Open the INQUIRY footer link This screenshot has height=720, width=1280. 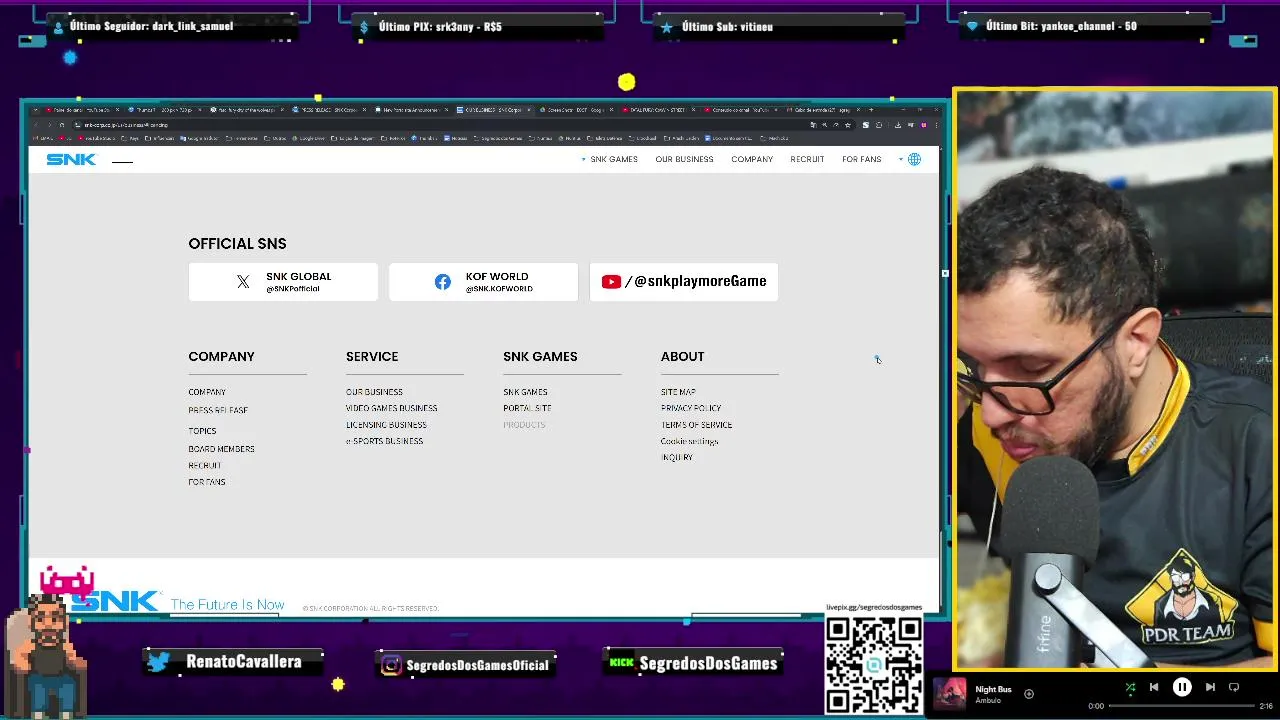click(x=677, y=457)
